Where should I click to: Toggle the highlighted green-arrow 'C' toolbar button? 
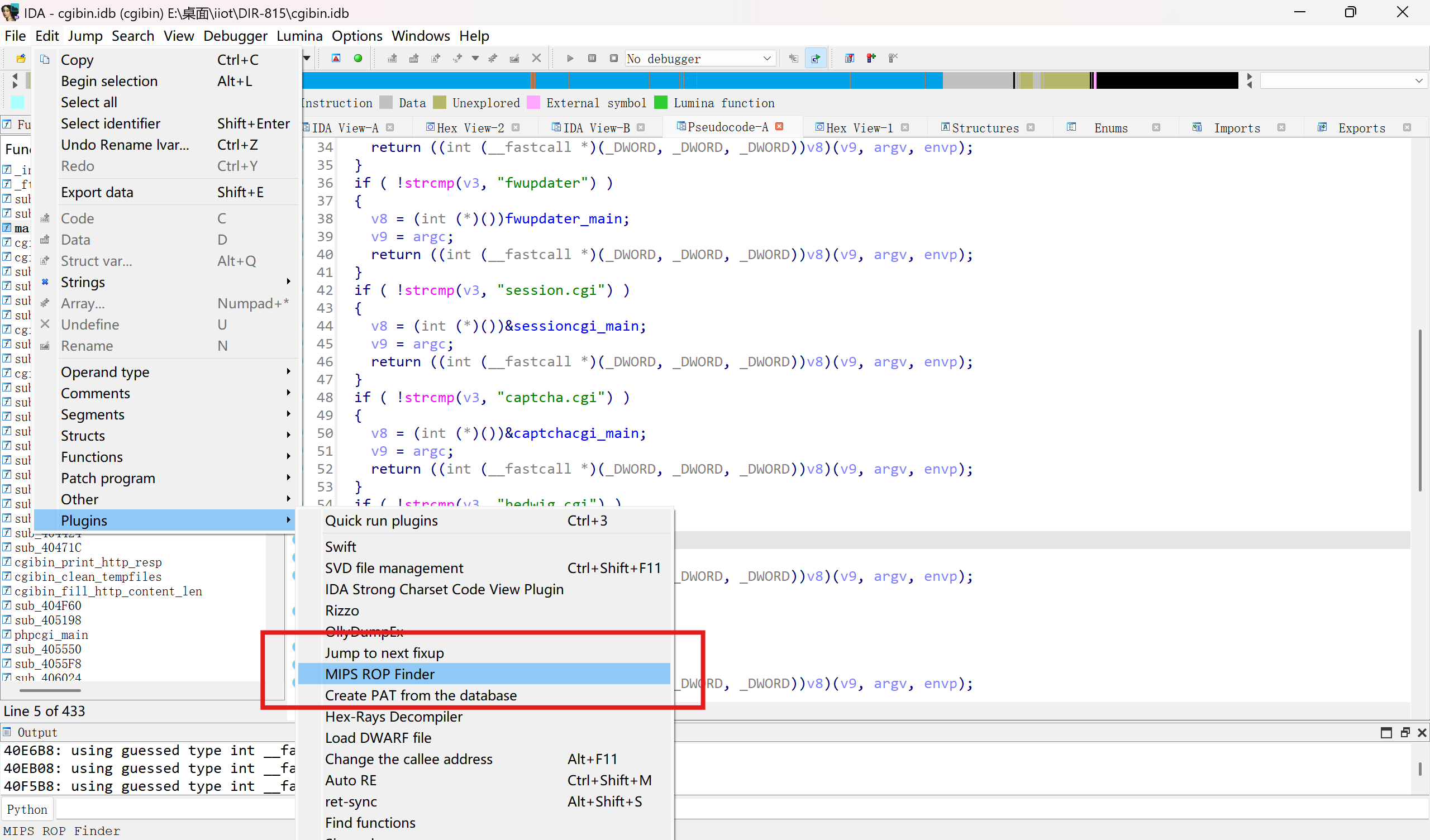816,59
